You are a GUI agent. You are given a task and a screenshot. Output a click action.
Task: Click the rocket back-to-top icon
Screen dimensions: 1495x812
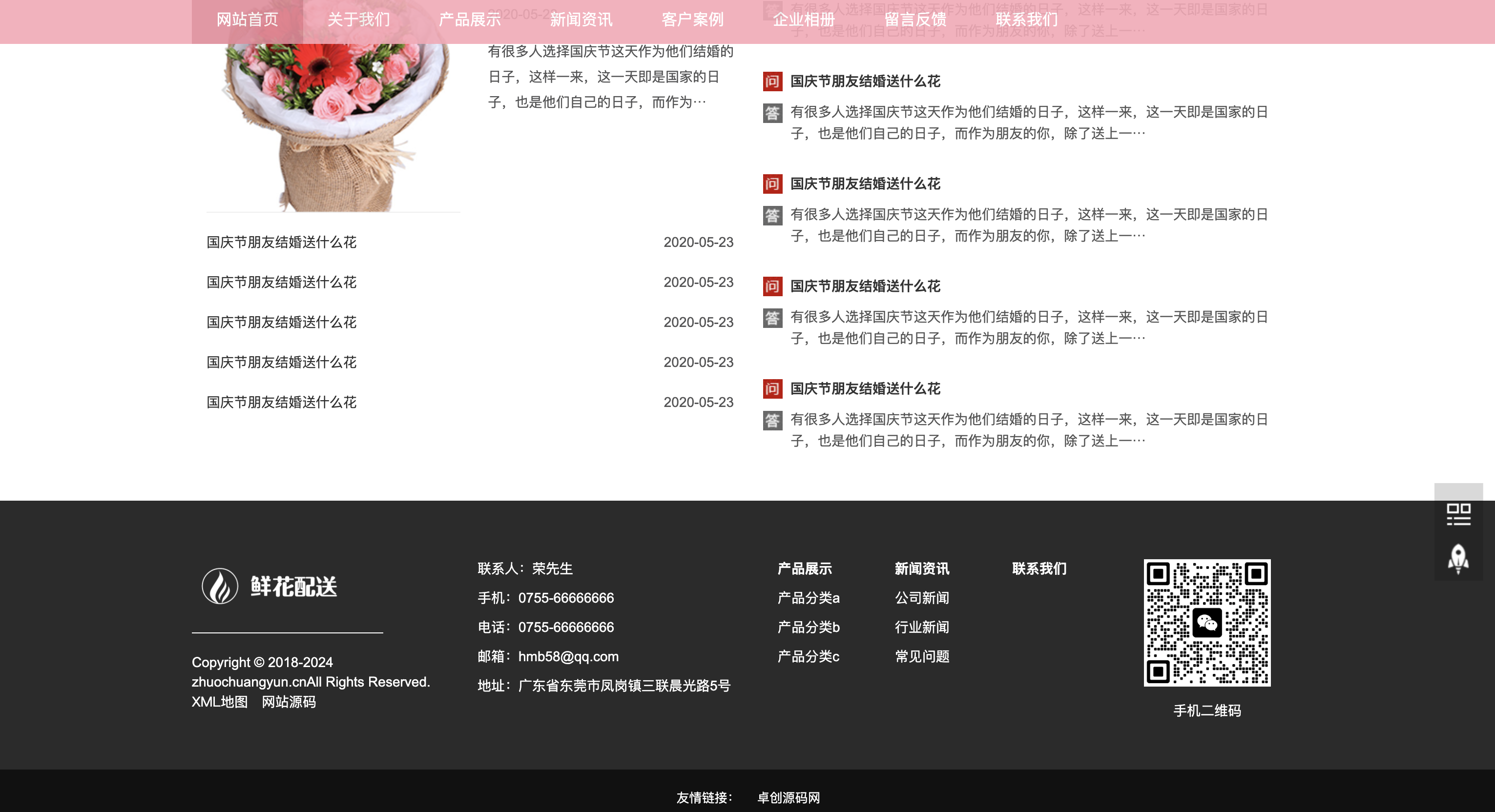click(x=1458, y=558)
